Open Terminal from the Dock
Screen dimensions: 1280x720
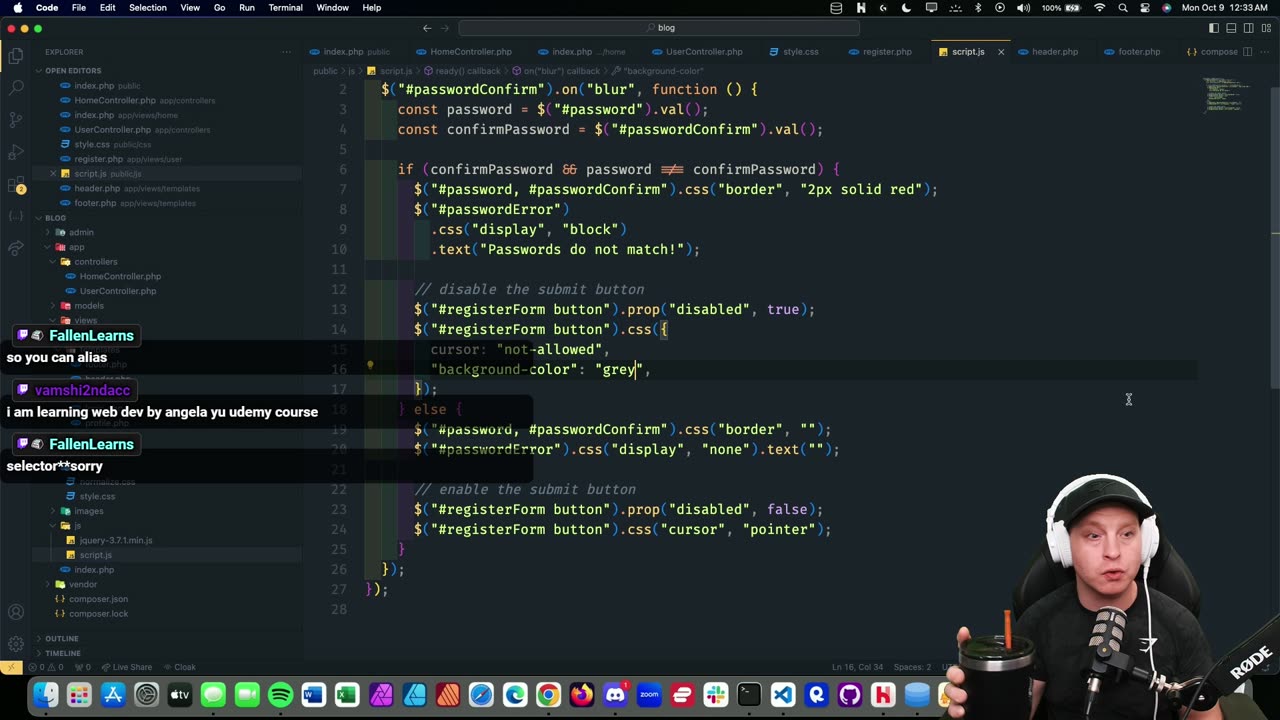pyautogui.click(x=749, y=694)
